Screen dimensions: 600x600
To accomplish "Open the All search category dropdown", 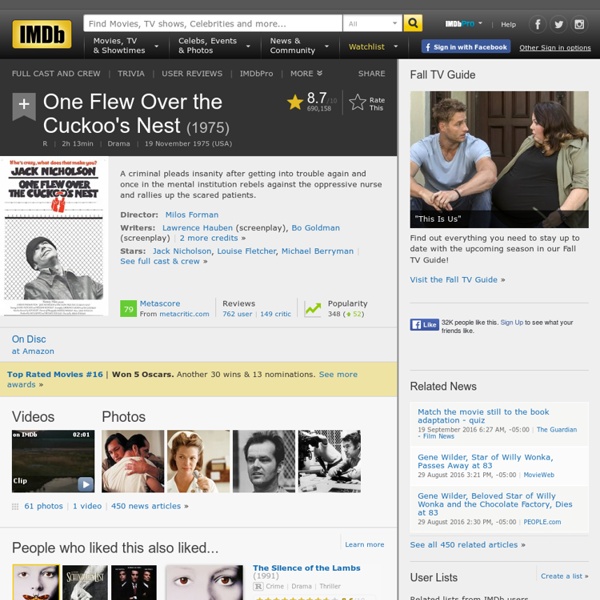I will coord(372,23).
